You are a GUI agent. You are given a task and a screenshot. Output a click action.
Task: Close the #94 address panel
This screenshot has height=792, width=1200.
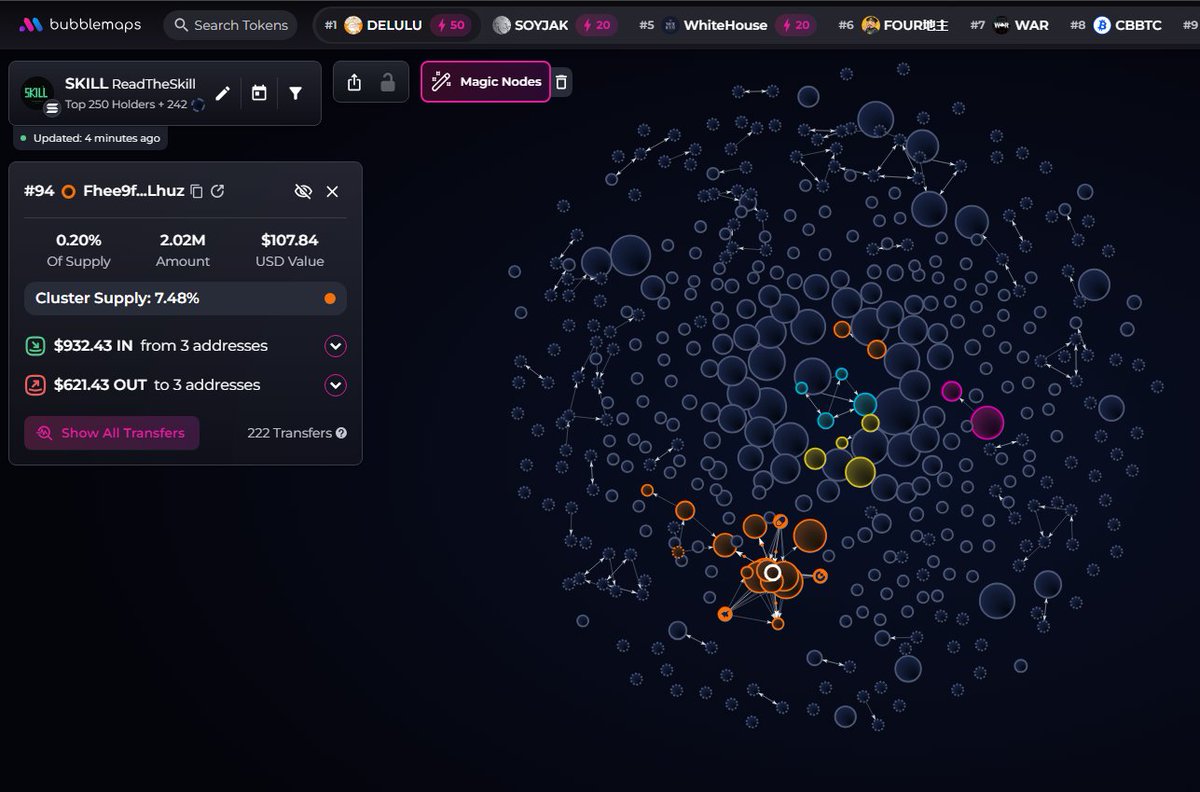(333, 191)
